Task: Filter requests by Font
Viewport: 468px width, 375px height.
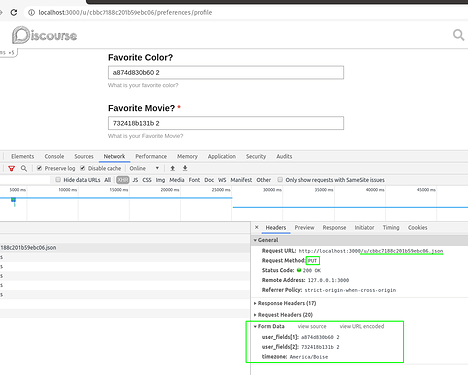Action: pyautogui.click(x=194, y=180)
